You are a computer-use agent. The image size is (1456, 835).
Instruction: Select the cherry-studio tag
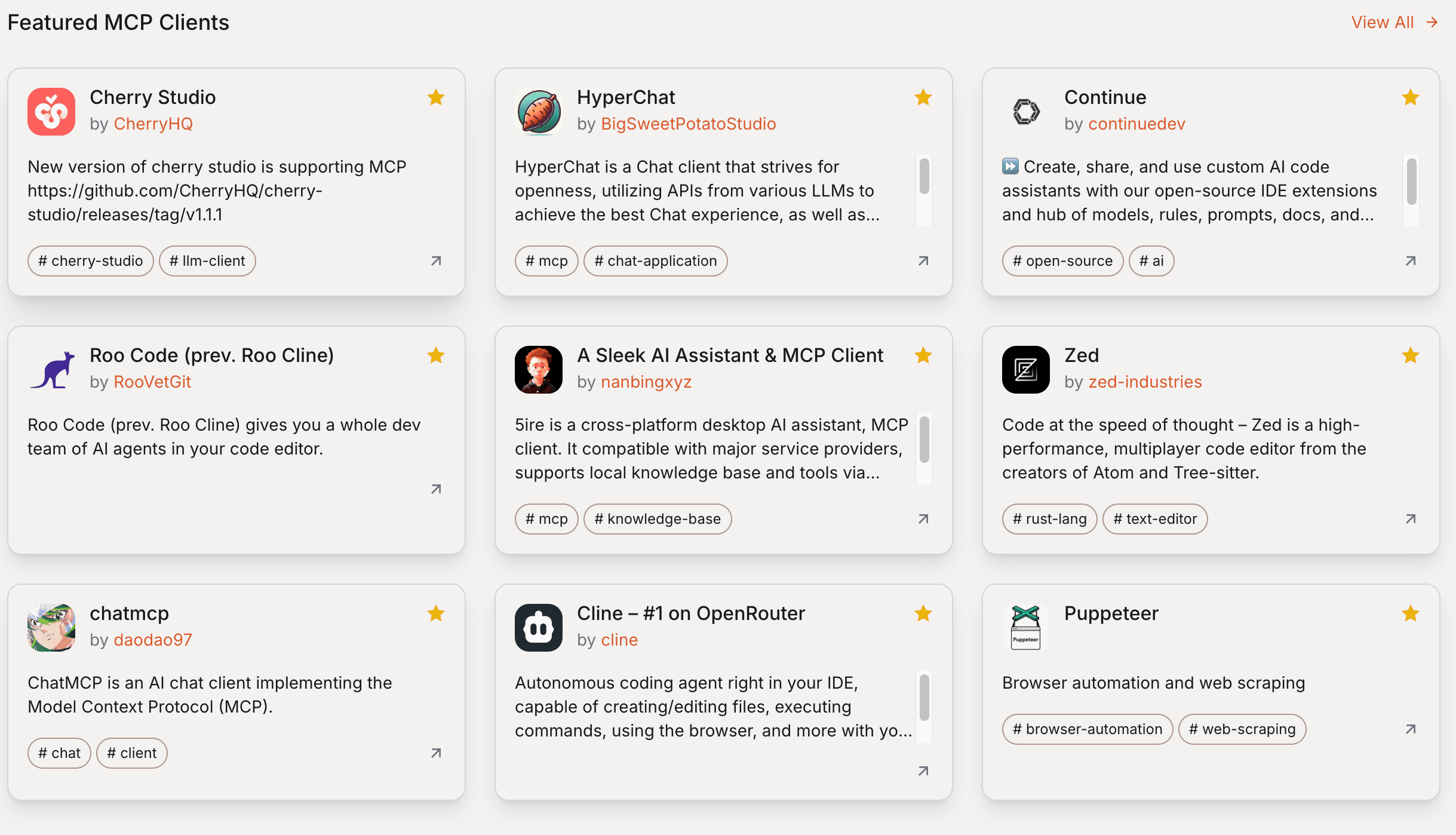pyautogui.click(x=91, y=261)
